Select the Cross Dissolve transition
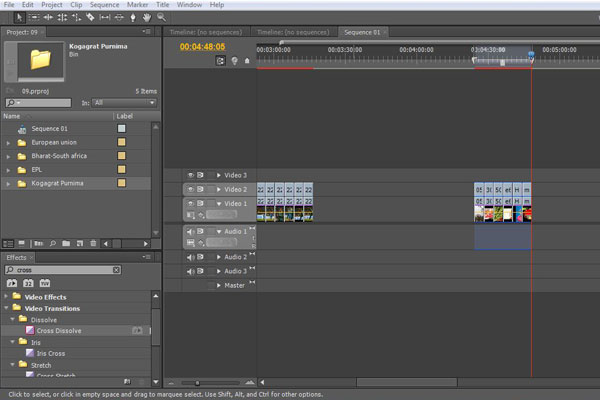The height and width of the screenshot is (400, 600). (x=61, y=331)
